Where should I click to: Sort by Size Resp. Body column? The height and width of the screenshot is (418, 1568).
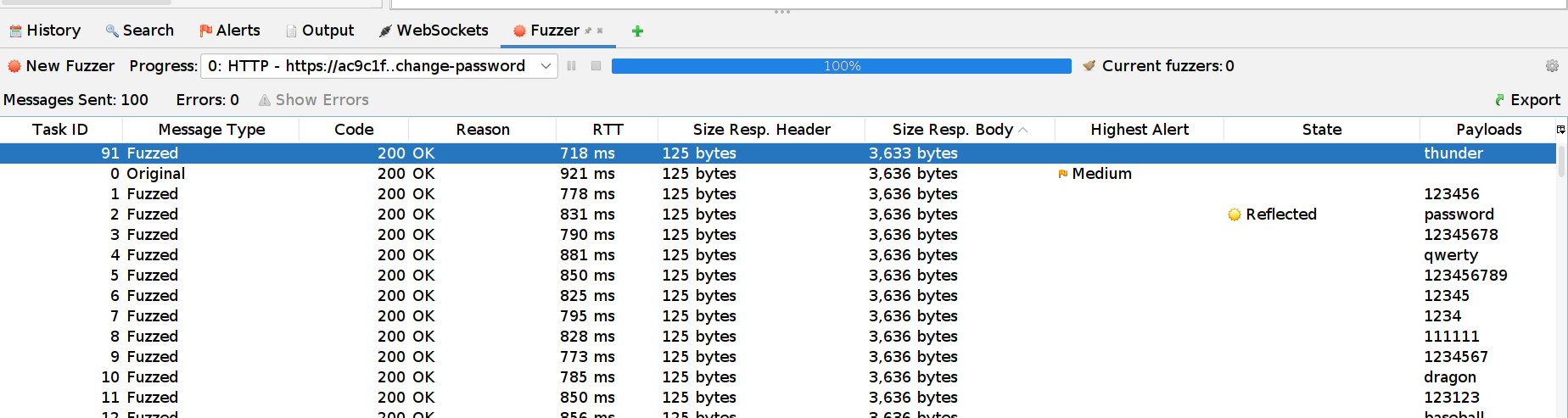(x=960, y=130)
